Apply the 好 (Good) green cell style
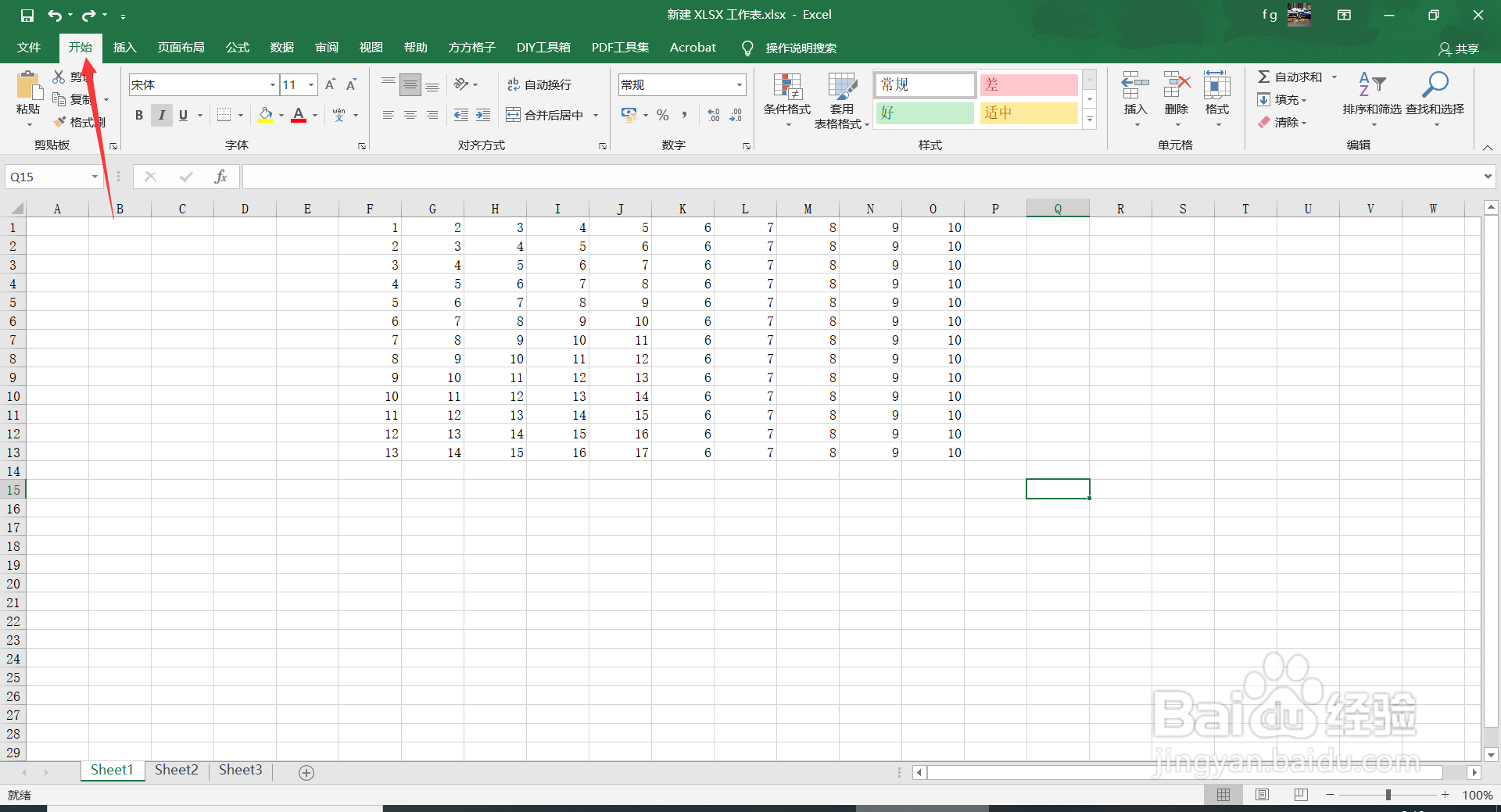The width and height of the screenshot is (1501, 812). [925, 113]
